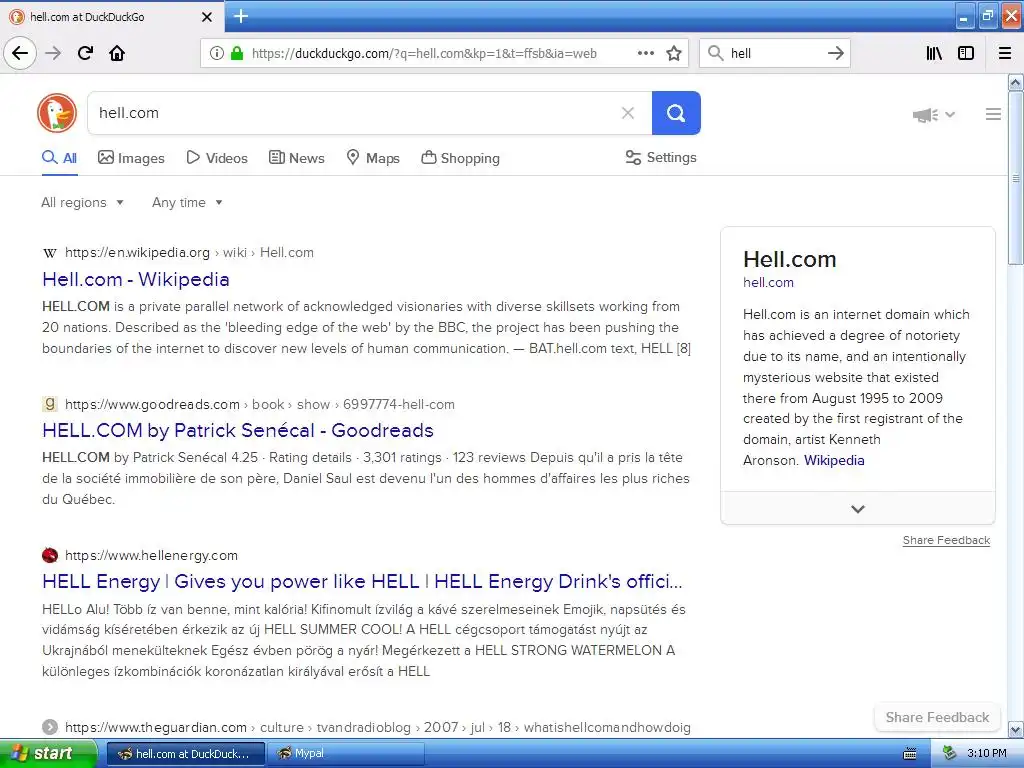The image size is (1024, 768).
Task: Open the Any time filter dropdown
Action: point(187,202)
